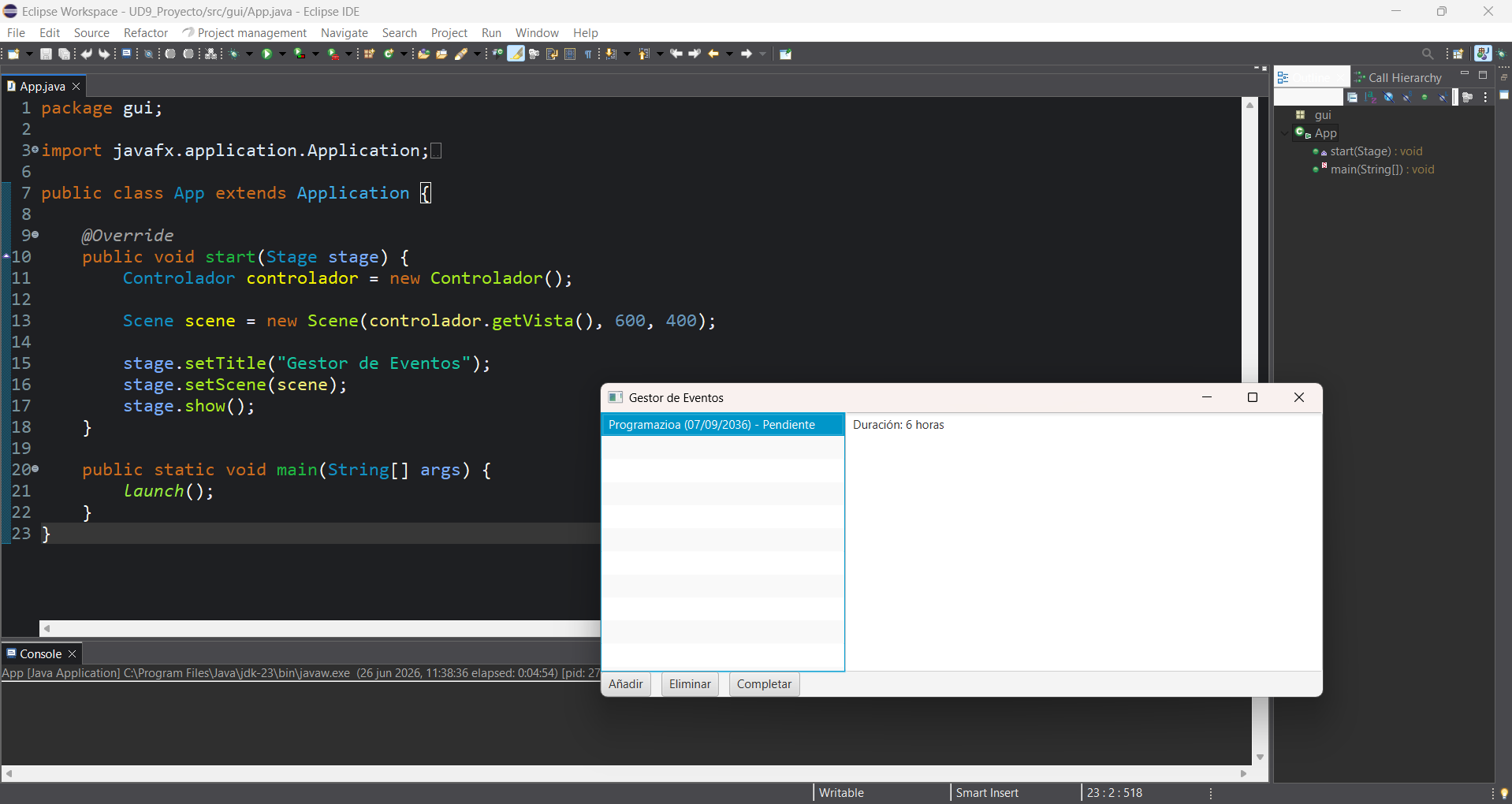Navigate Forward with right arrow icon
The height and width of the screenshot is (804, 1512).
pyautogui.click(x=746, y=54)
